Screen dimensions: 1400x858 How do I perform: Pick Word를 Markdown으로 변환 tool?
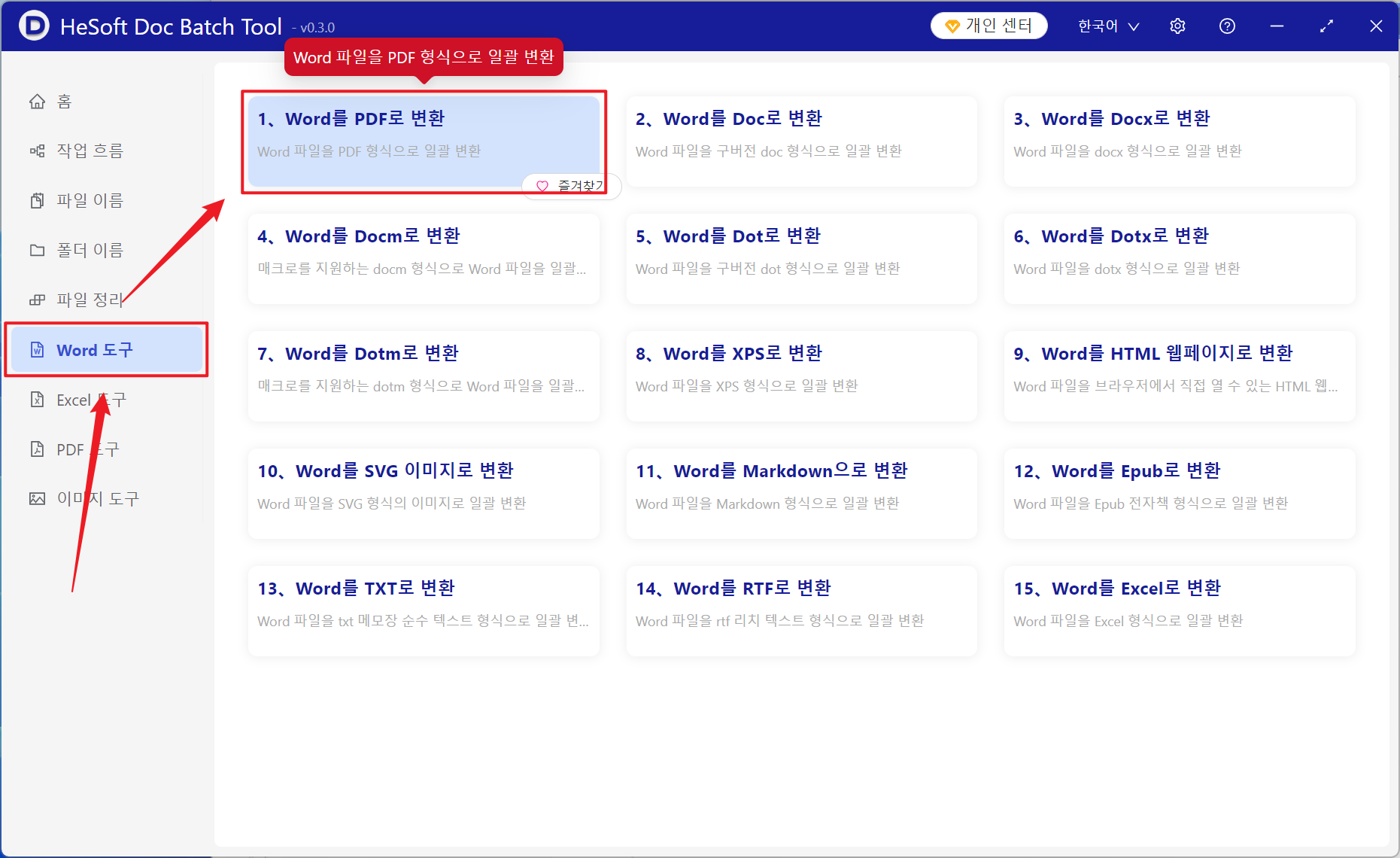coord(801,494)
